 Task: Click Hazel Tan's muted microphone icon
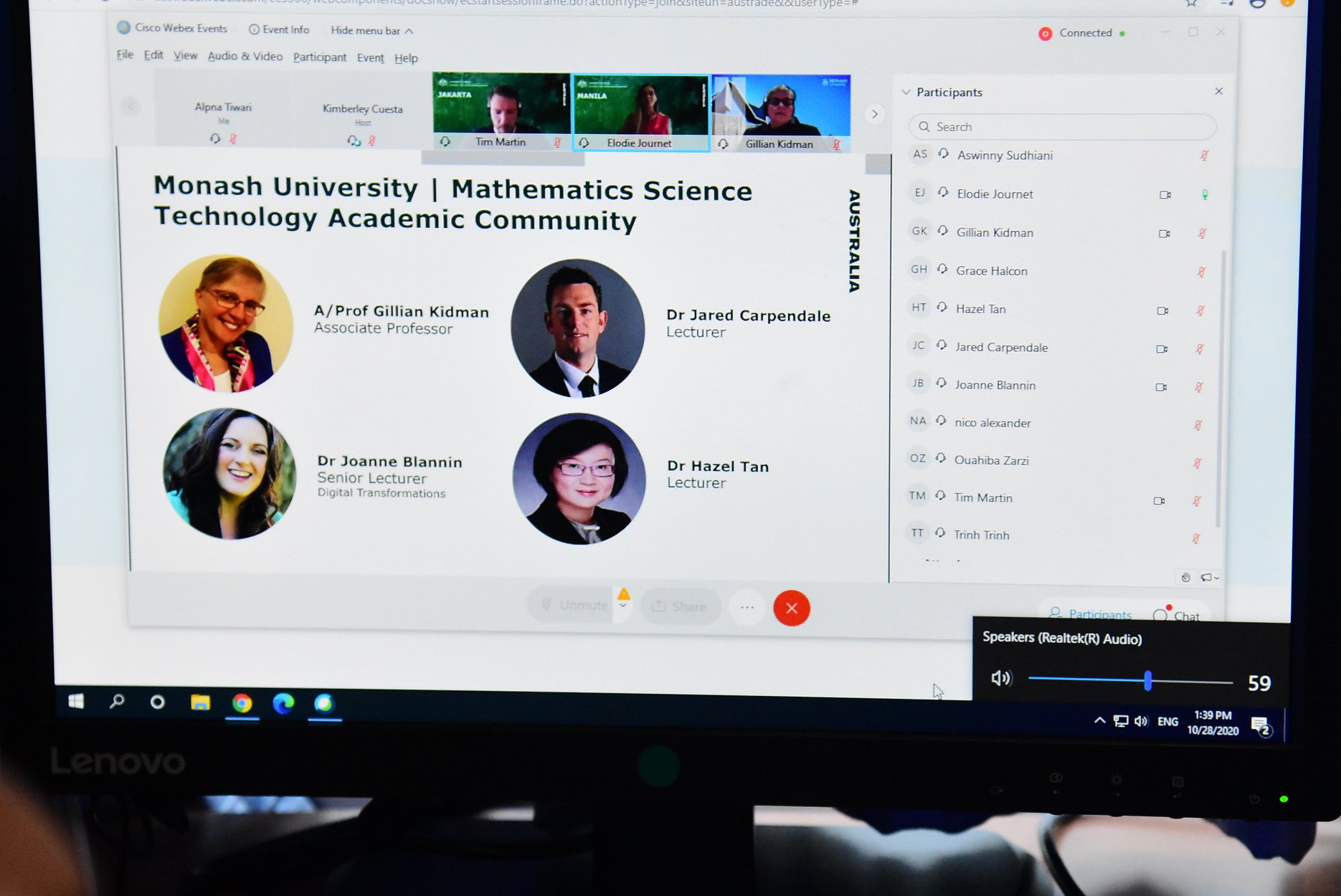pos(1200,310)
